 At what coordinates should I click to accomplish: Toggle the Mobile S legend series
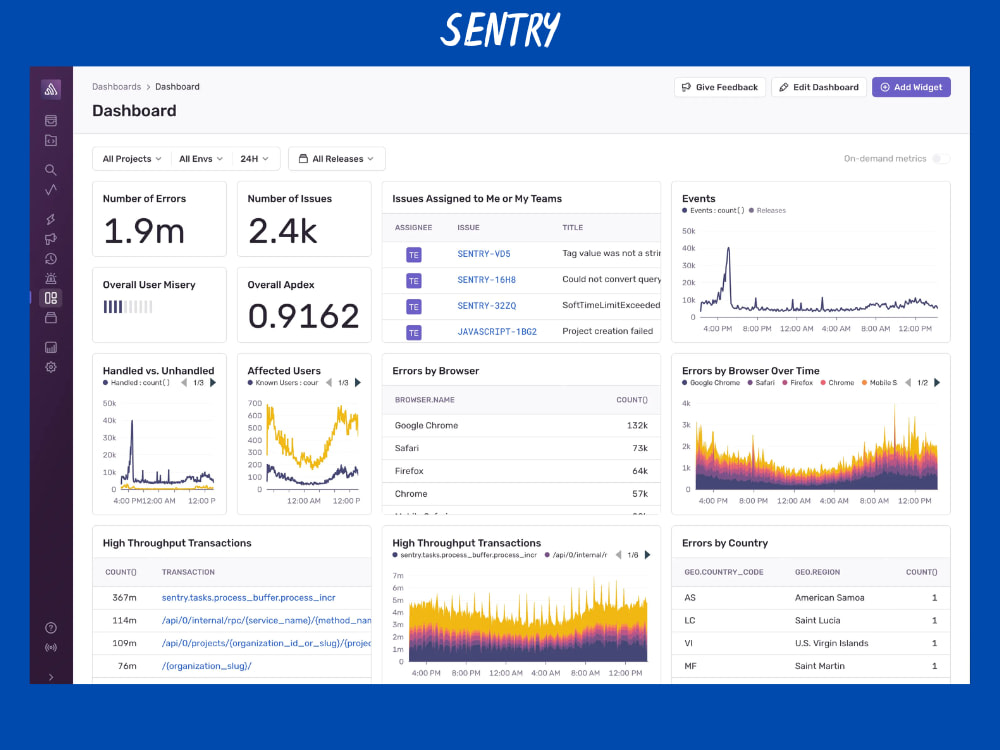tap(879, 383)
